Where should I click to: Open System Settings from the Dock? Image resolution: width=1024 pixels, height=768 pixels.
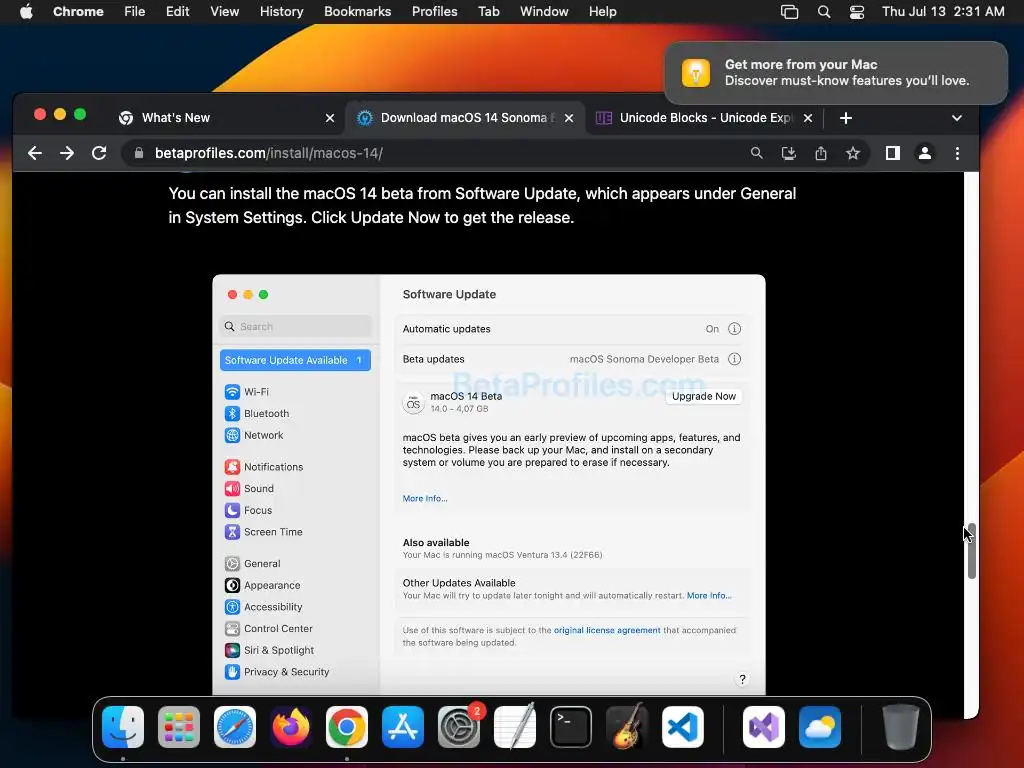point(458,727)
